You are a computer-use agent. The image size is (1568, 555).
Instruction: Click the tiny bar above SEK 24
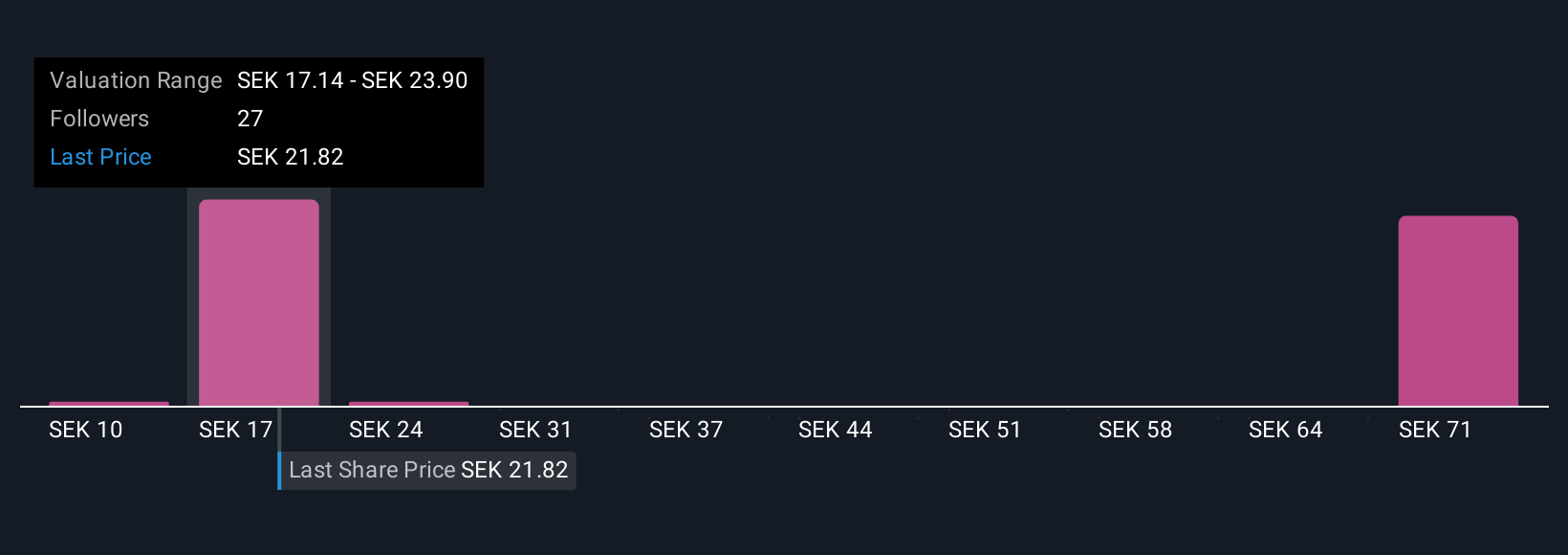point(408,404)
